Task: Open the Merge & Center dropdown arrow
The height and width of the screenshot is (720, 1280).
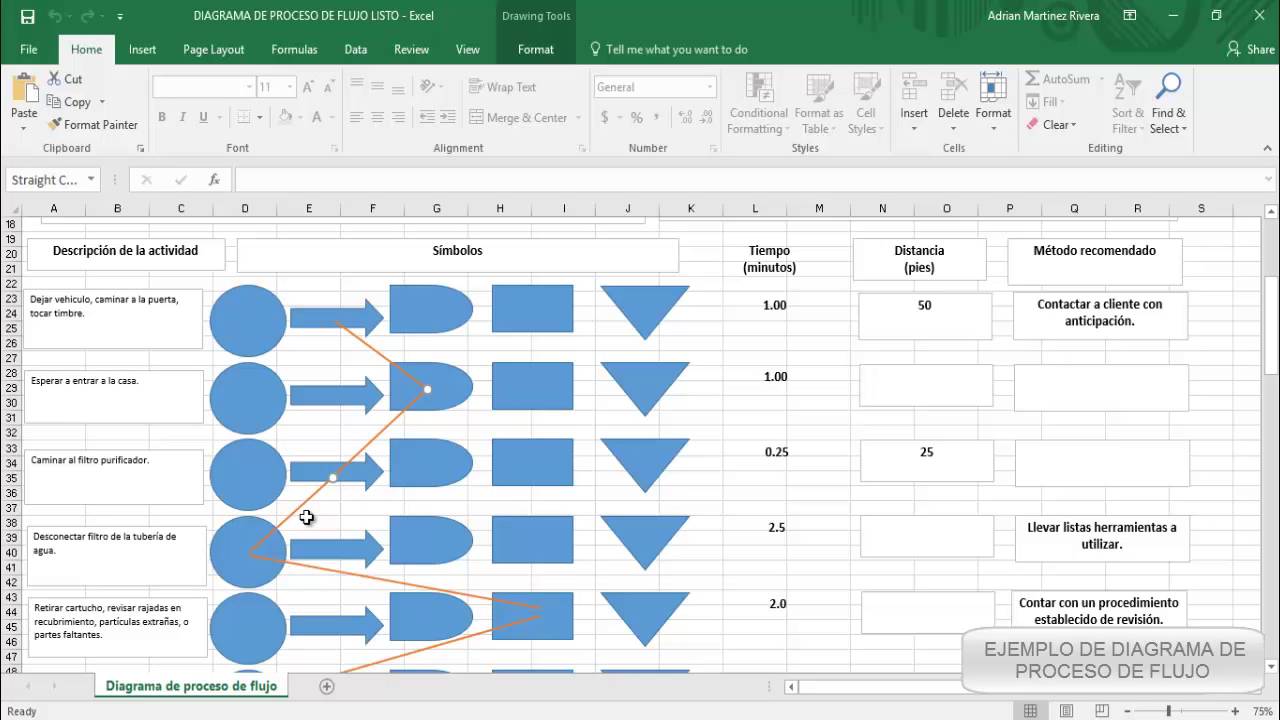Action: click(578, 118)
